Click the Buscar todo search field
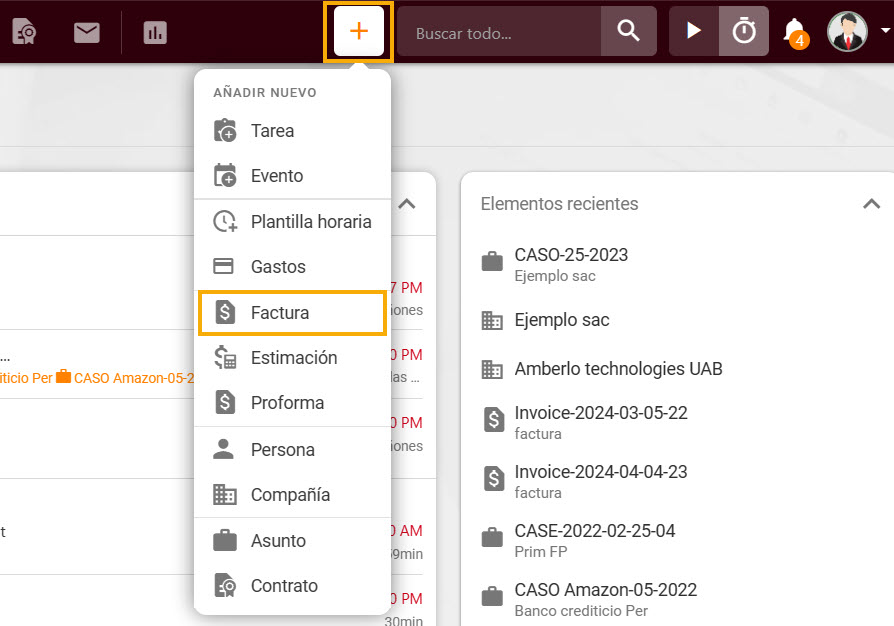 point(500,31)
